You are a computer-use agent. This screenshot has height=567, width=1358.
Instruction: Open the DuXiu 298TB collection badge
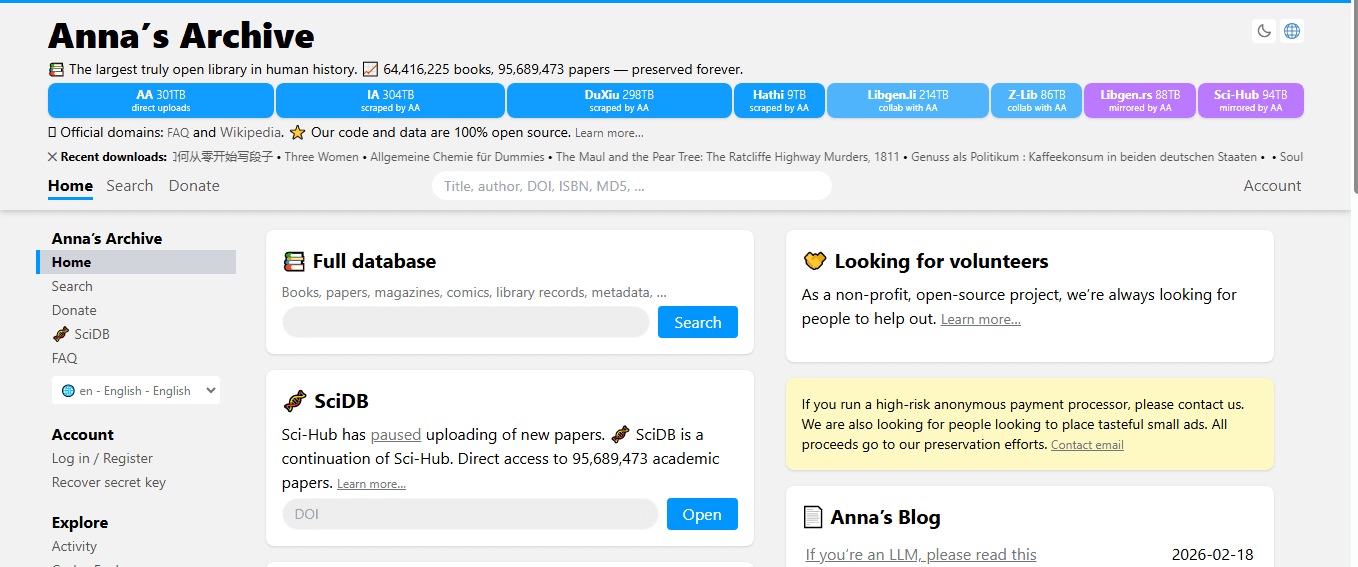pyautogui.click(x=619, y=101)
